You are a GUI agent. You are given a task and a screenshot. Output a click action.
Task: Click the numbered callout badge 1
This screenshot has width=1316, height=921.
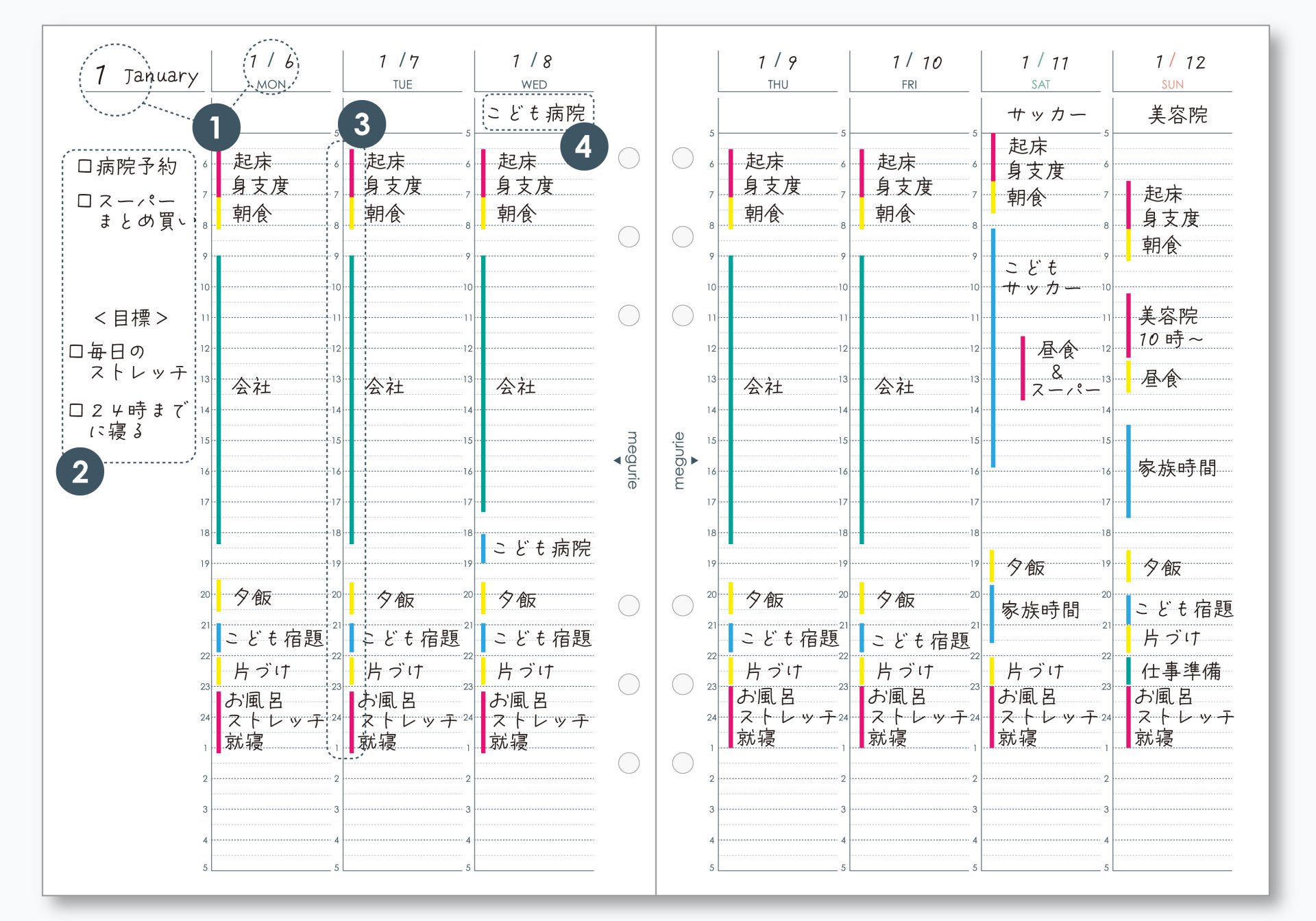[x=216, y=127]
